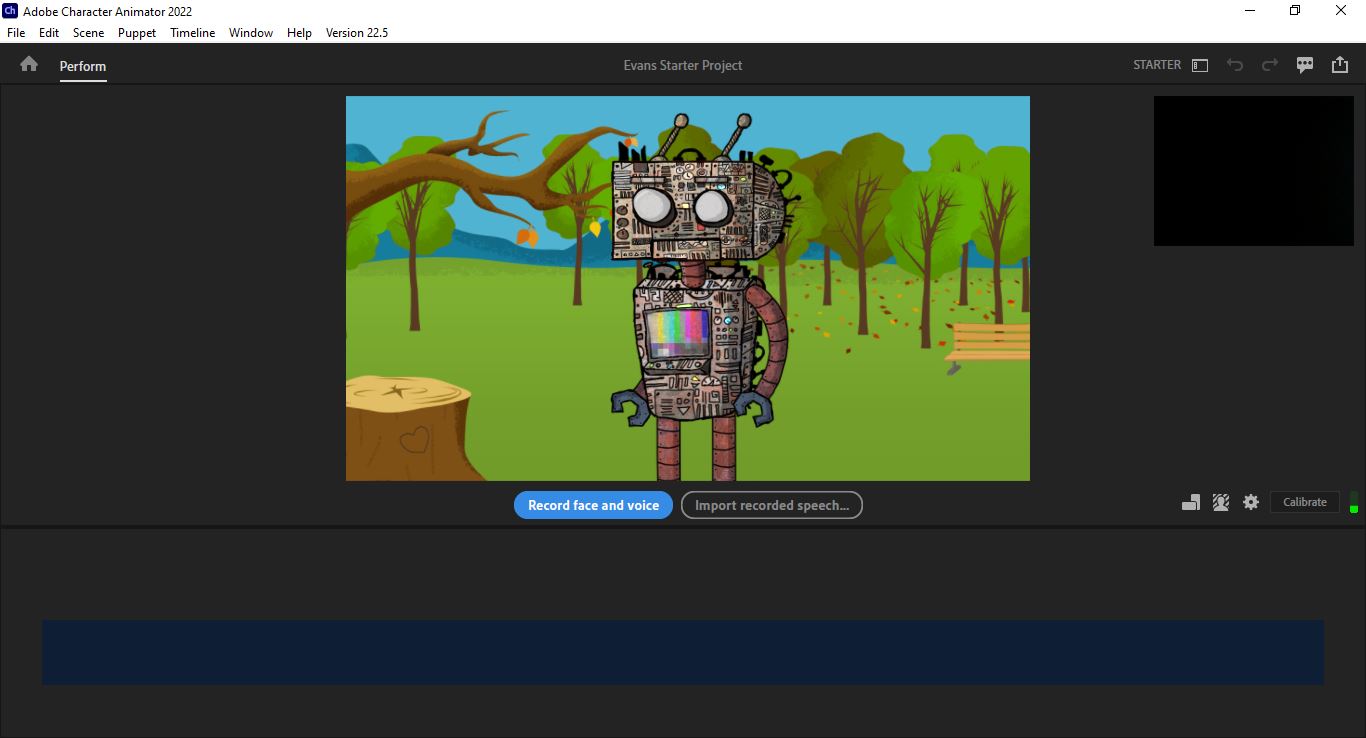
Task: Open the feedback speech bubble icon
Action: point(1305,65)
